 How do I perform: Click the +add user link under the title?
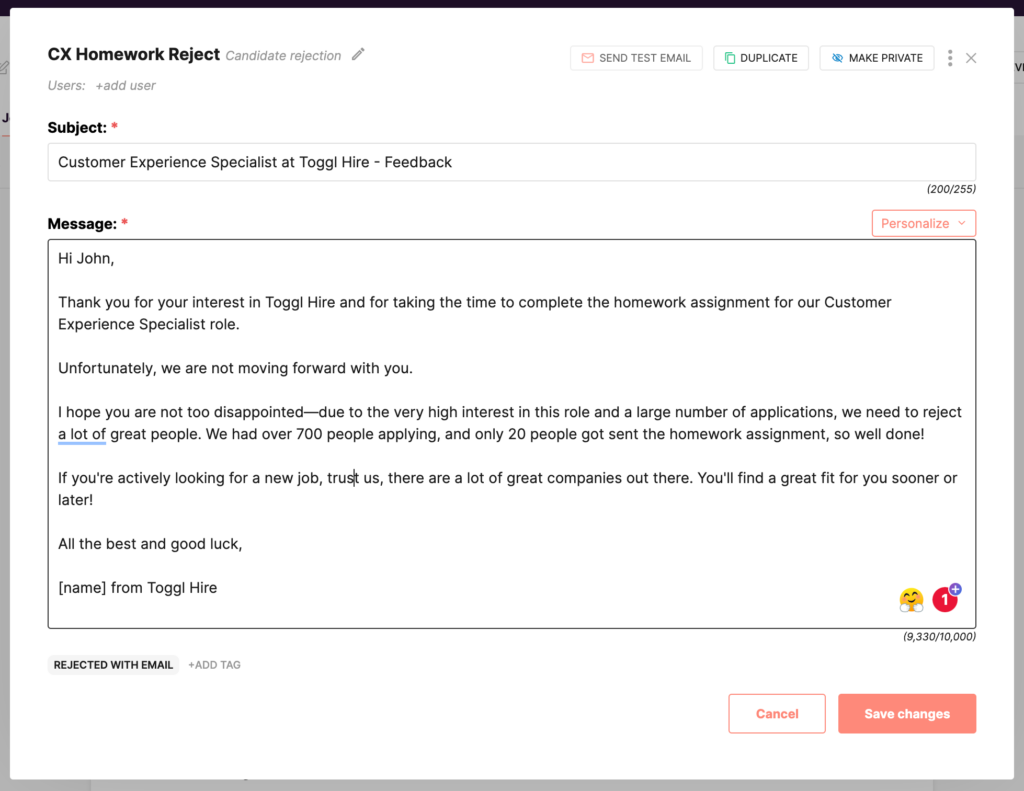click(x=125, y=85)
